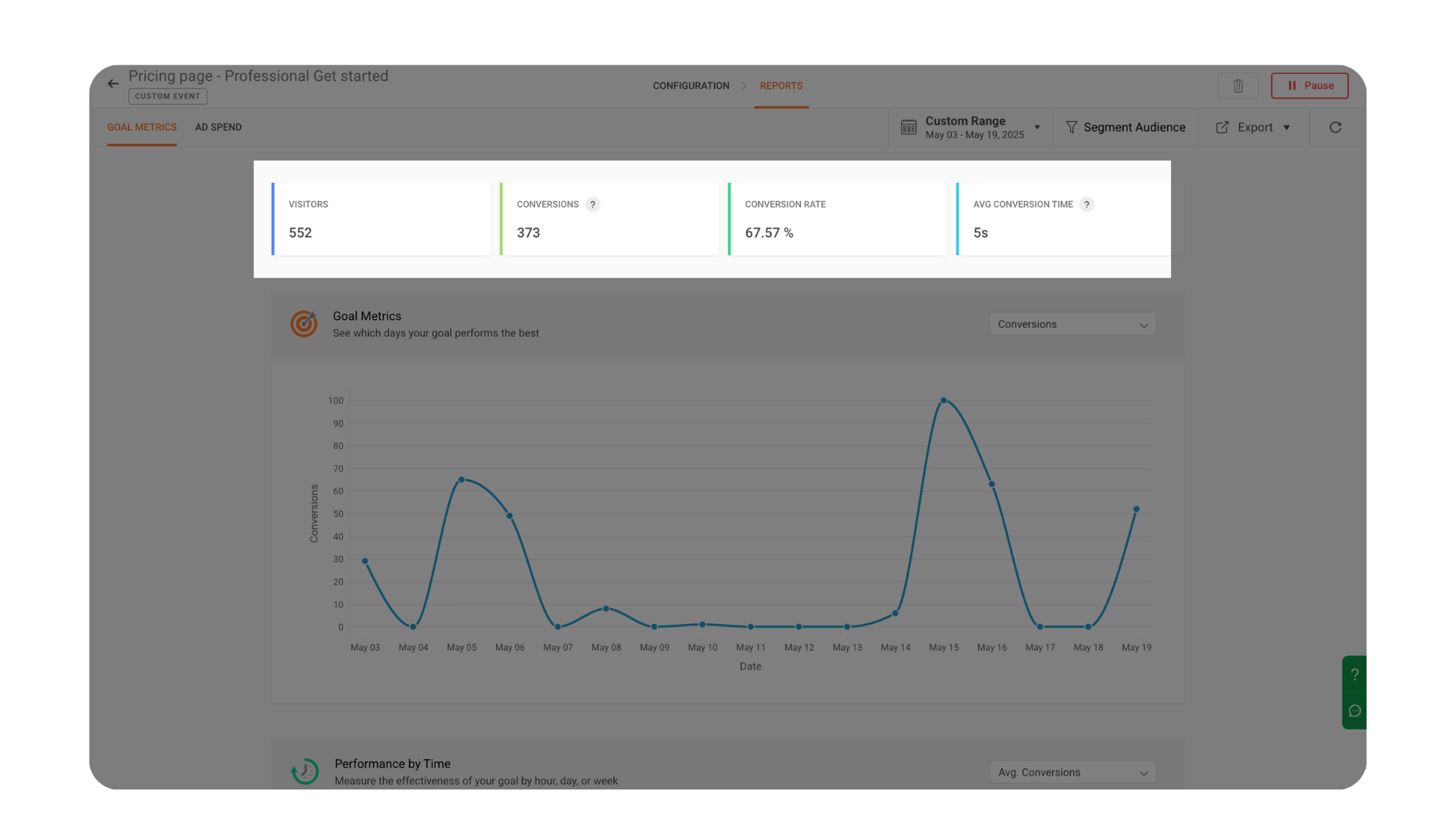Pause the goal with Pause button
The height and width of the screenshot is (819, 1456).
point(1310,86)
